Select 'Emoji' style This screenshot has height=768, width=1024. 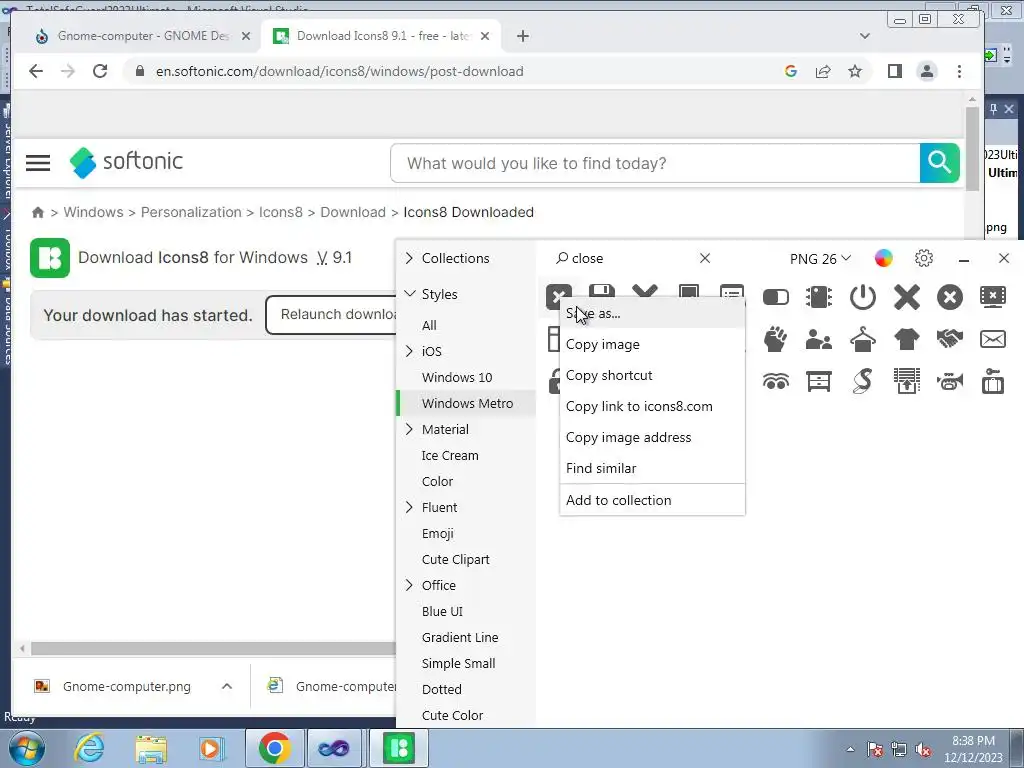click(438, 534)
